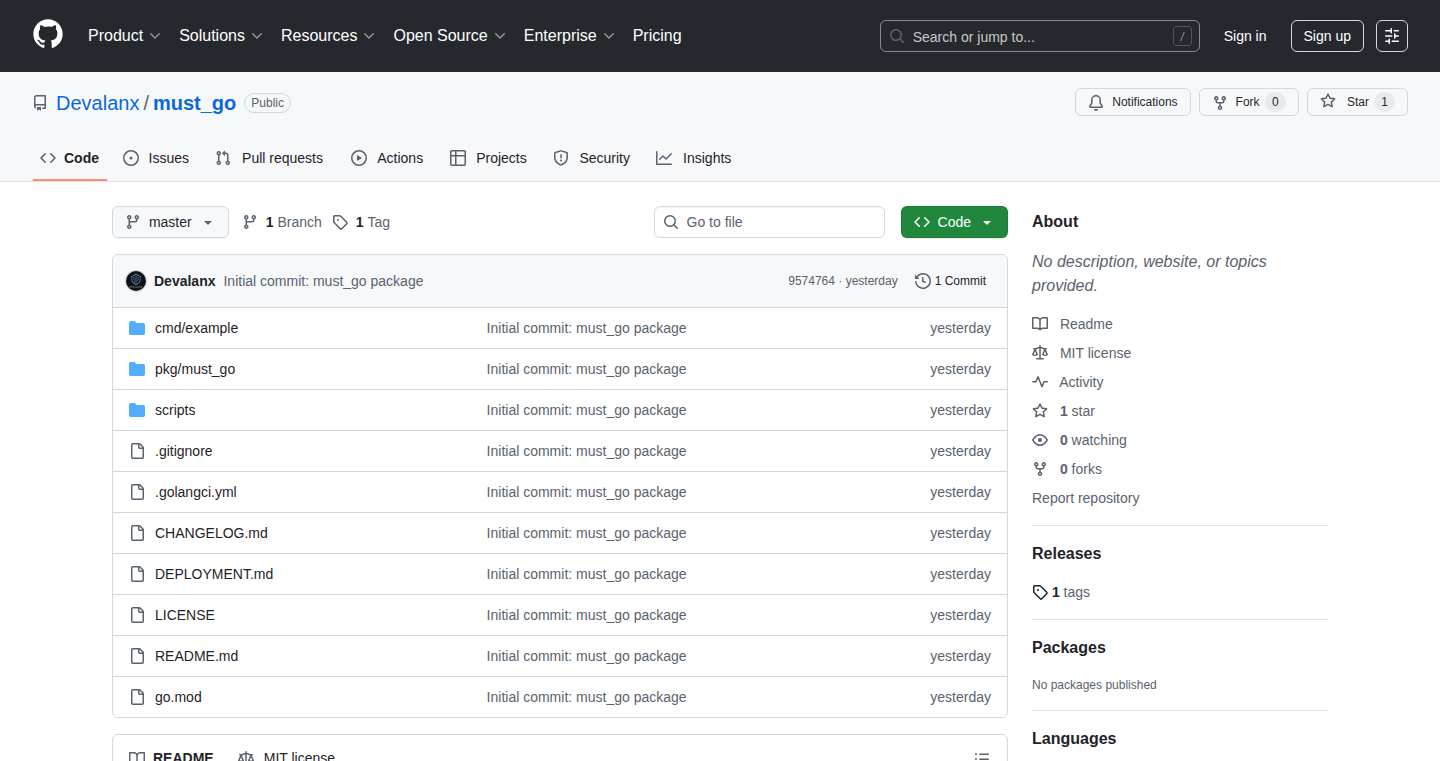Expand the Enterprise menu
1440x761 pixels.
(569, 35)
